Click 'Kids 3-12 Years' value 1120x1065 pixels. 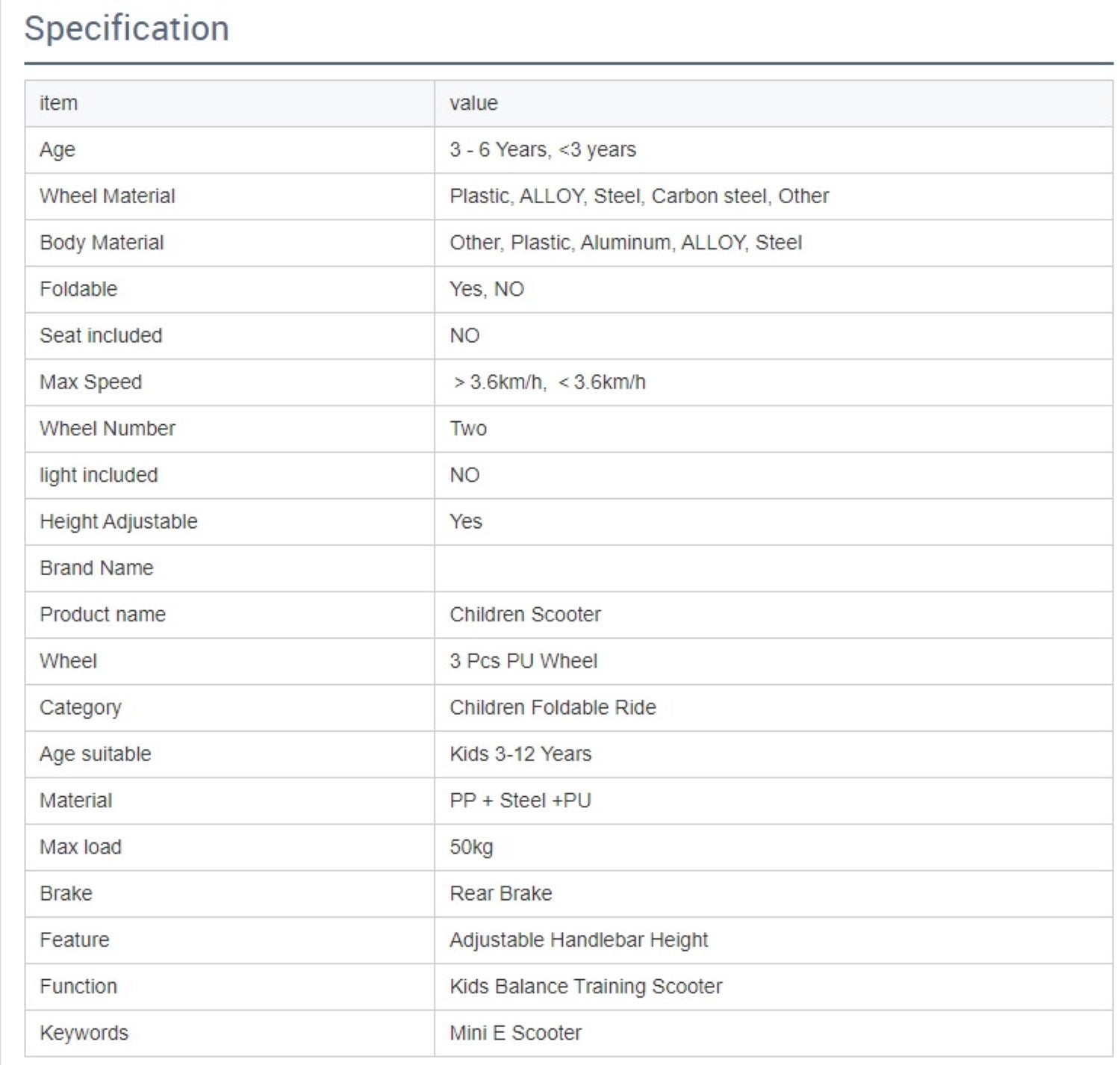coord(520,754)
